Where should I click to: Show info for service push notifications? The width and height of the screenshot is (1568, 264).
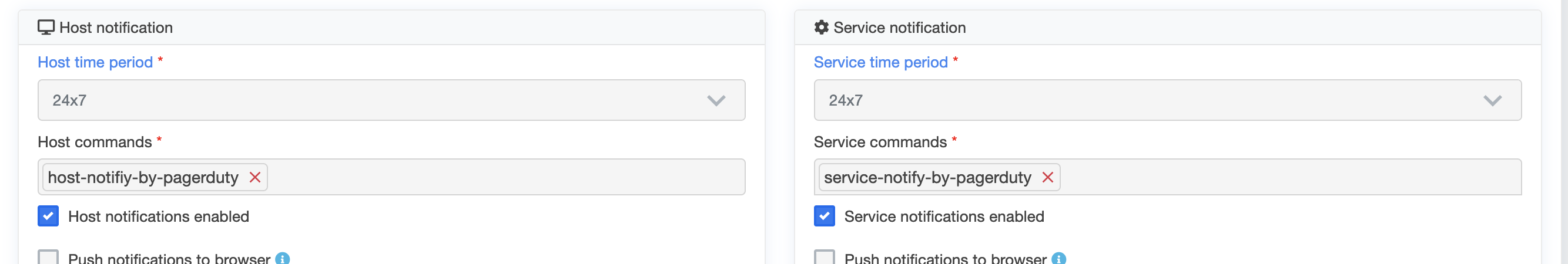pos(1058,259)
